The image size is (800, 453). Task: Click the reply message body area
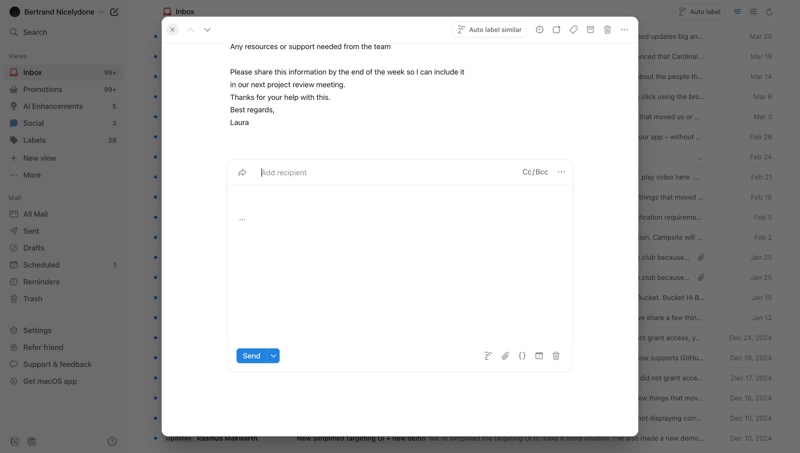(399, 265)
